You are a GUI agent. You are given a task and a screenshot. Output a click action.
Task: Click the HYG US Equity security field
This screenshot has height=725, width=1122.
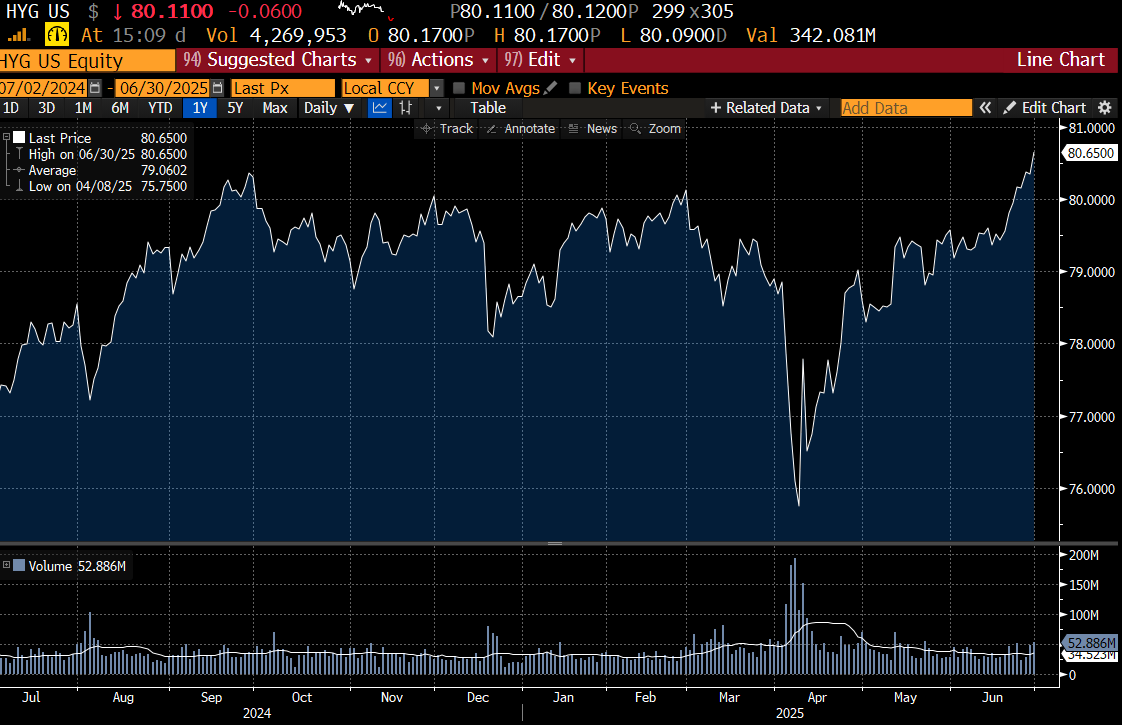coord(87,61)
